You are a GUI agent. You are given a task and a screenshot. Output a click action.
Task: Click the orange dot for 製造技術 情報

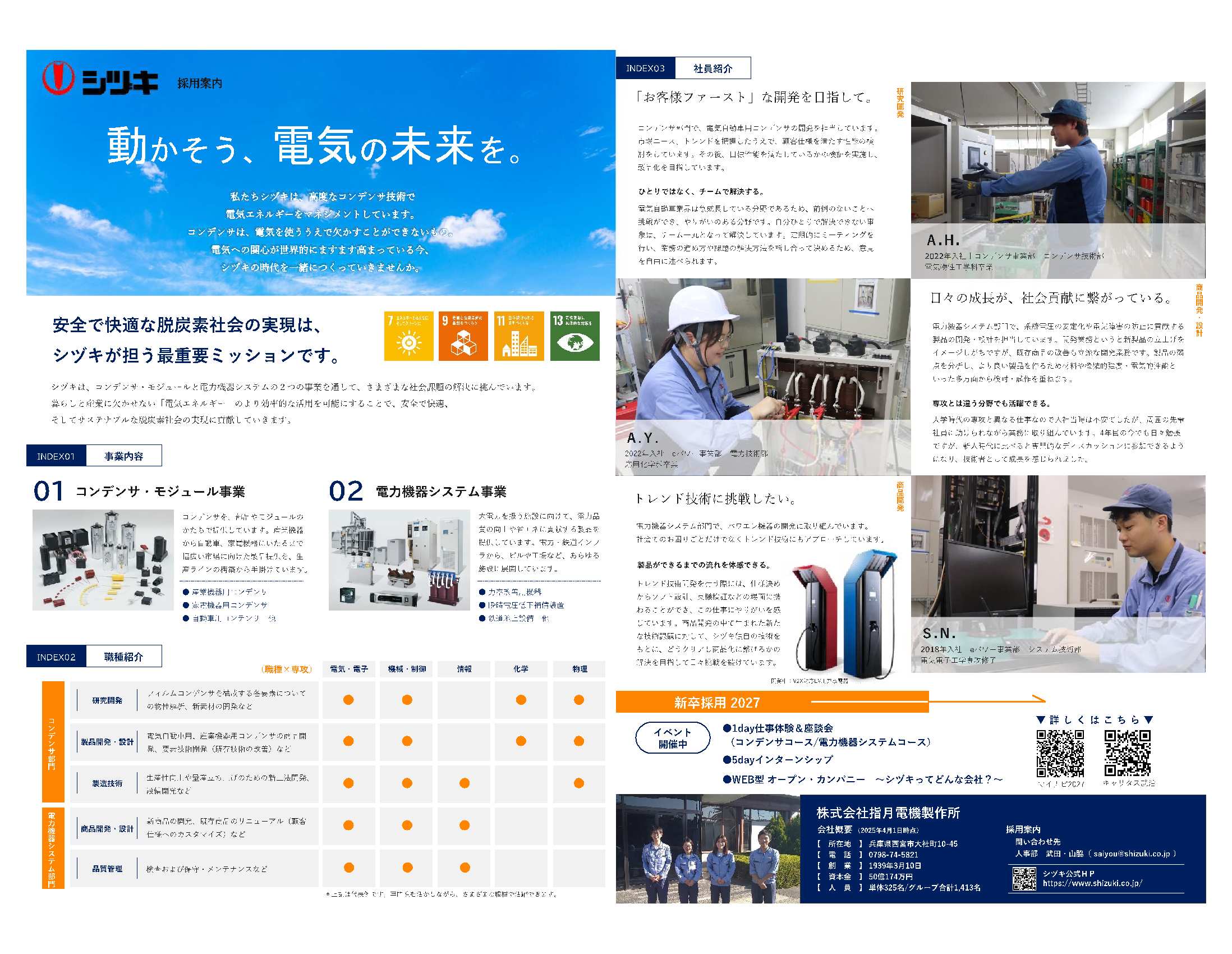(465, 783)
